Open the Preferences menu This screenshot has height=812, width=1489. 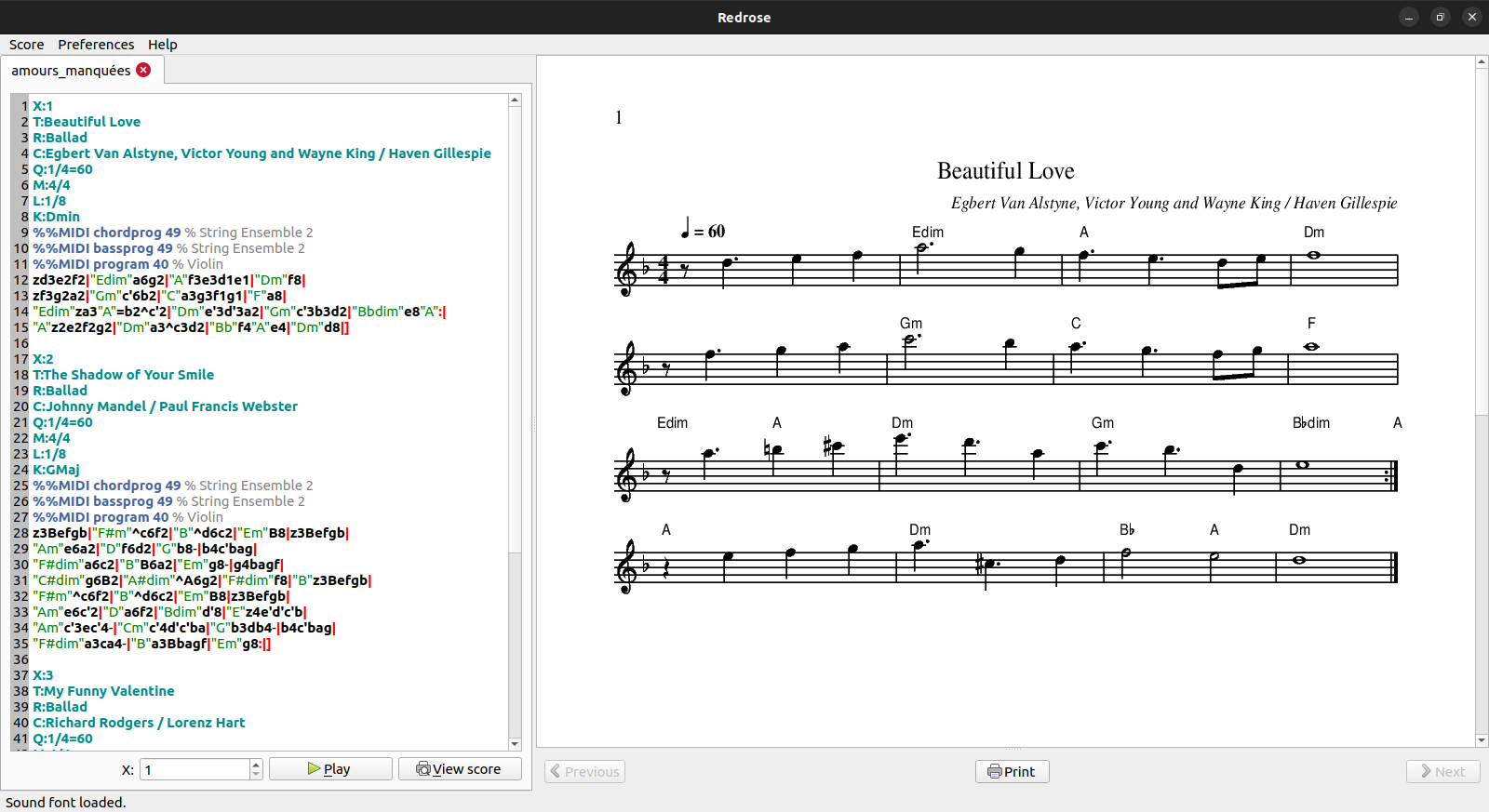click(96, 45)
